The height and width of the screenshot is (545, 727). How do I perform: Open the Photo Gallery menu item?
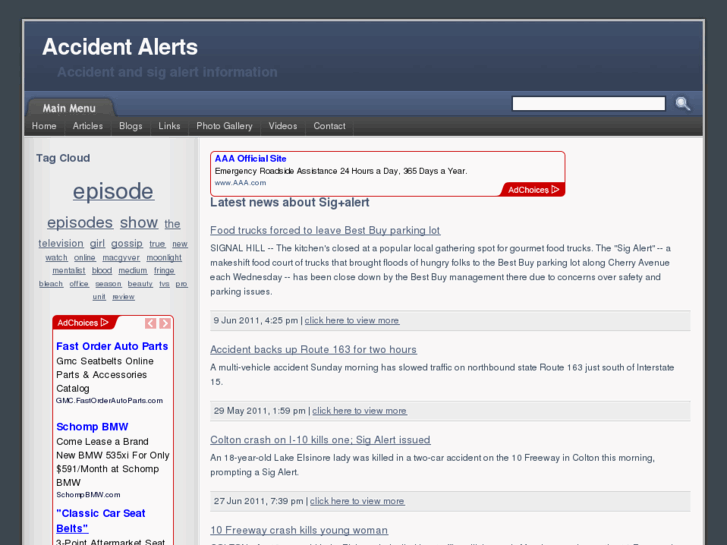click(x=224, y=126)
